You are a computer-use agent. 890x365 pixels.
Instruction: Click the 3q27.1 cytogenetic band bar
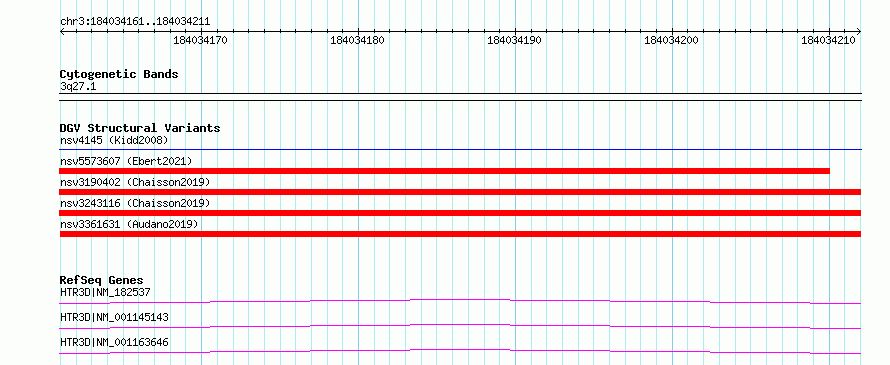460,97
